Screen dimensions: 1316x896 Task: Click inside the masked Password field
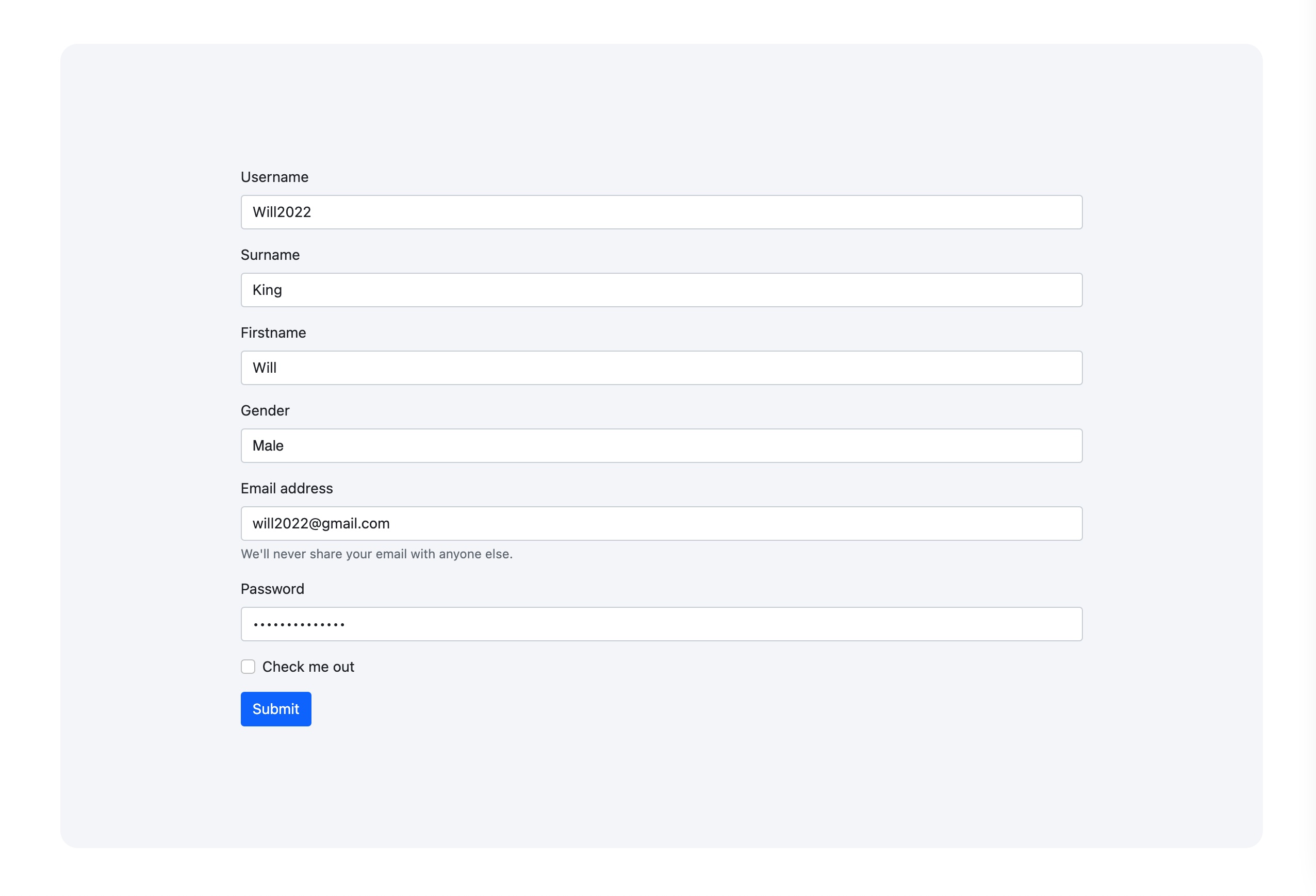click(662, 624)
